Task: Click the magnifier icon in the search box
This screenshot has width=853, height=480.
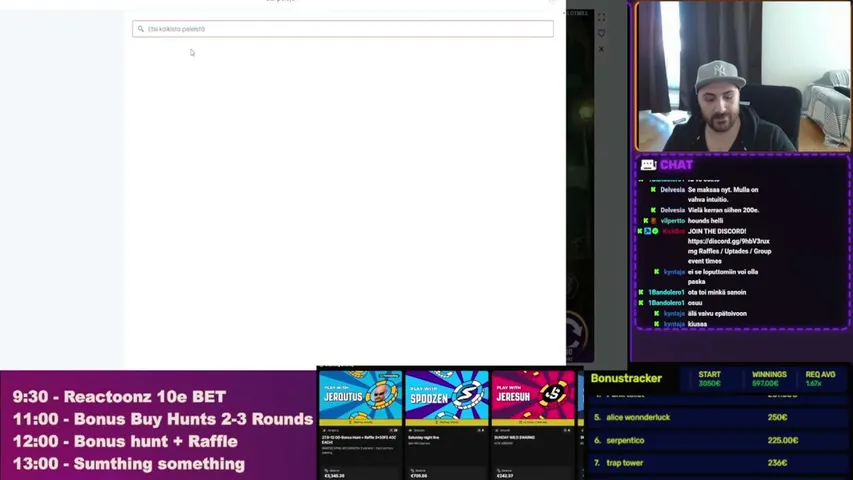Action: pyautogui.click(x=140, y=29)
